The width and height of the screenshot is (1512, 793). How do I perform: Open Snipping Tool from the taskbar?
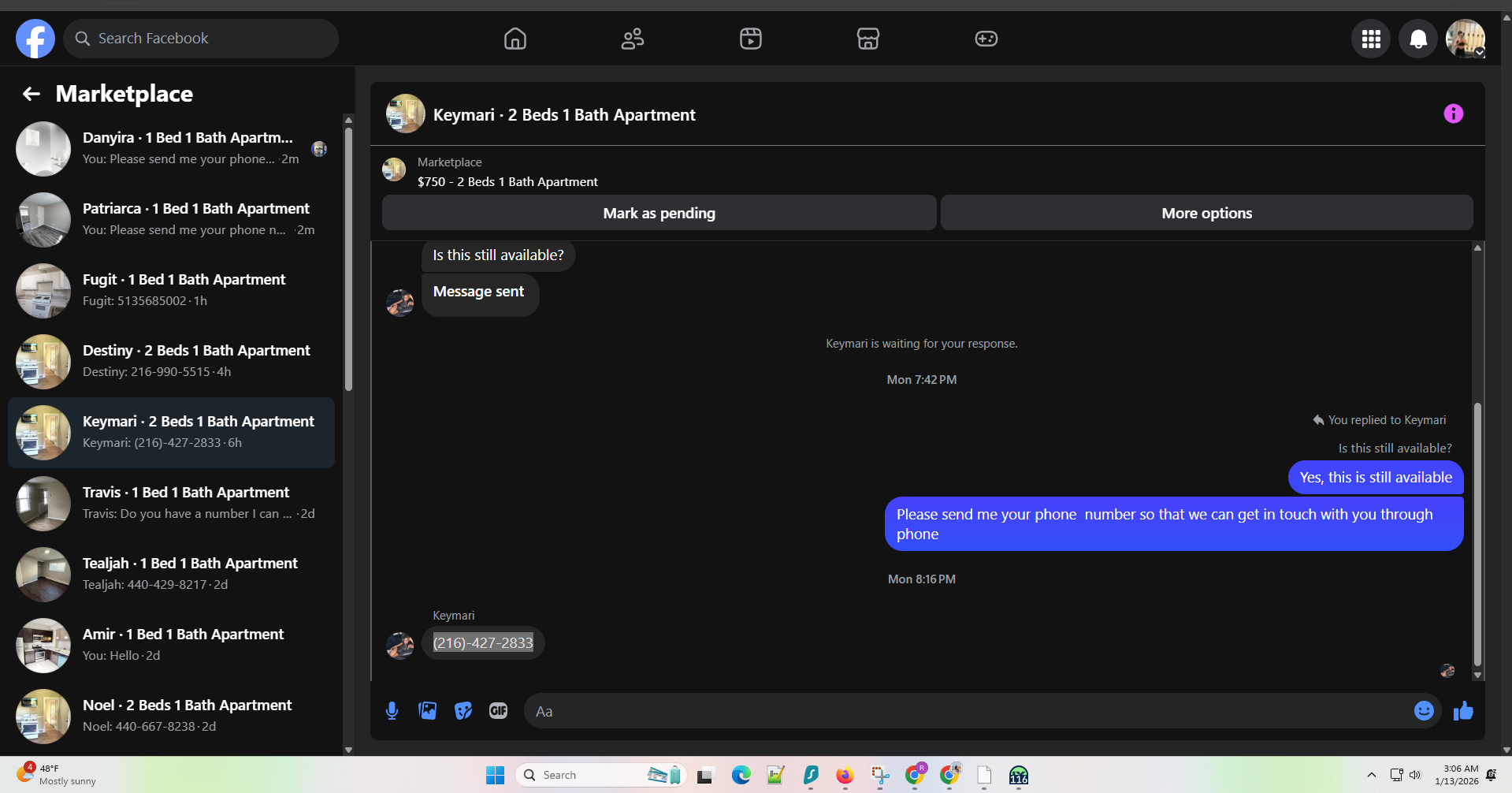coord(879,776)
